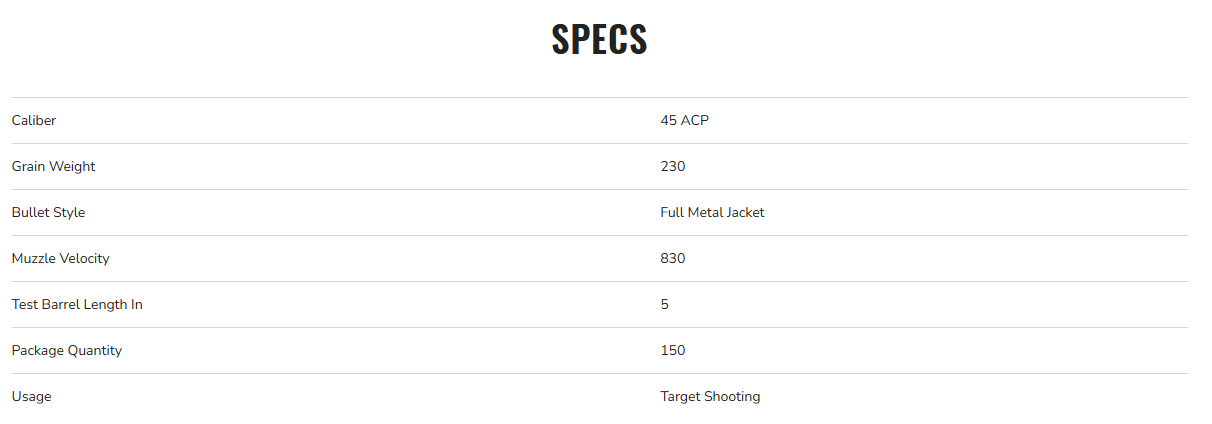Select the 150 package quantity value

click(x=672, y=351)
